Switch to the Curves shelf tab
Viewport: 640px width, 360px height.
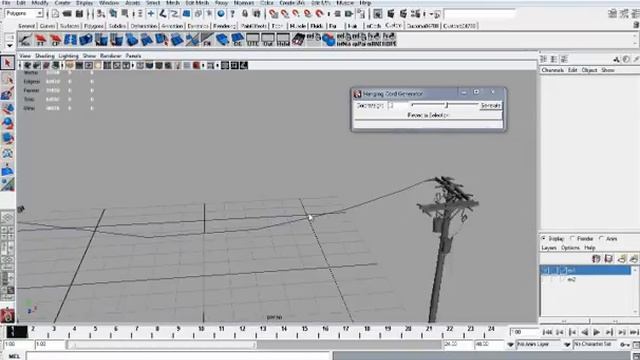47,26
